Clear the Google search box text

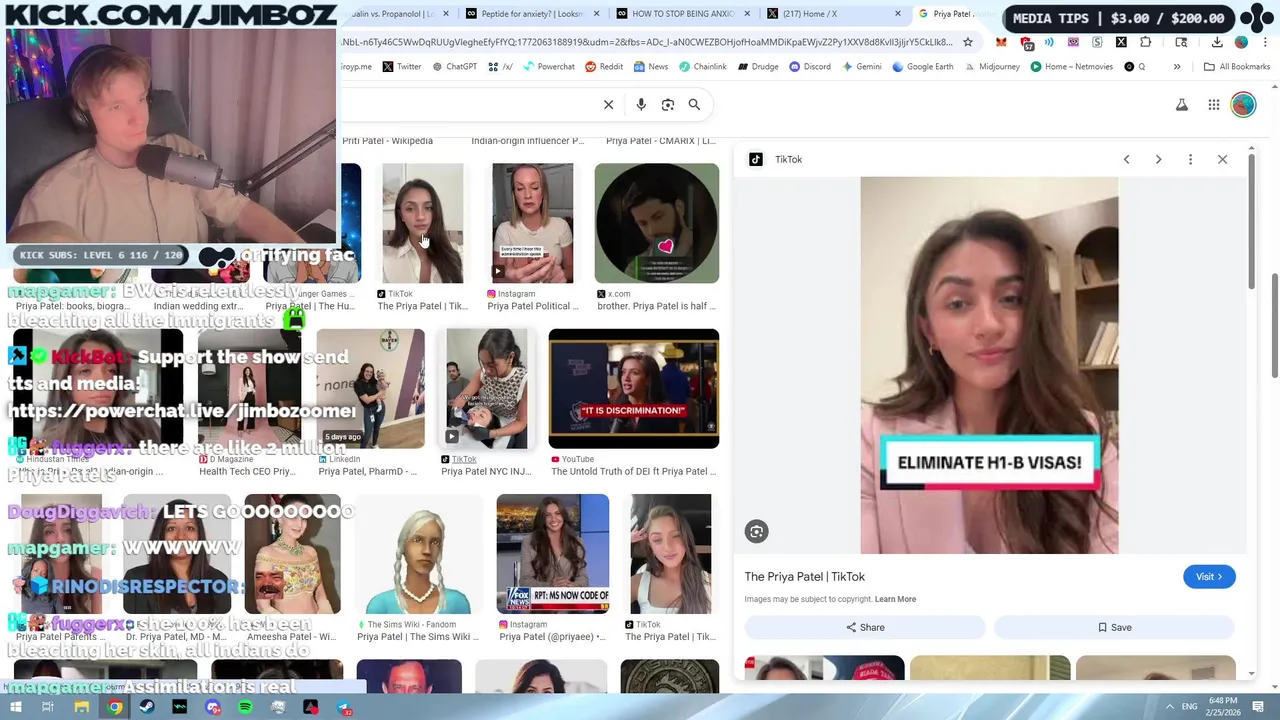coord(608,104)
